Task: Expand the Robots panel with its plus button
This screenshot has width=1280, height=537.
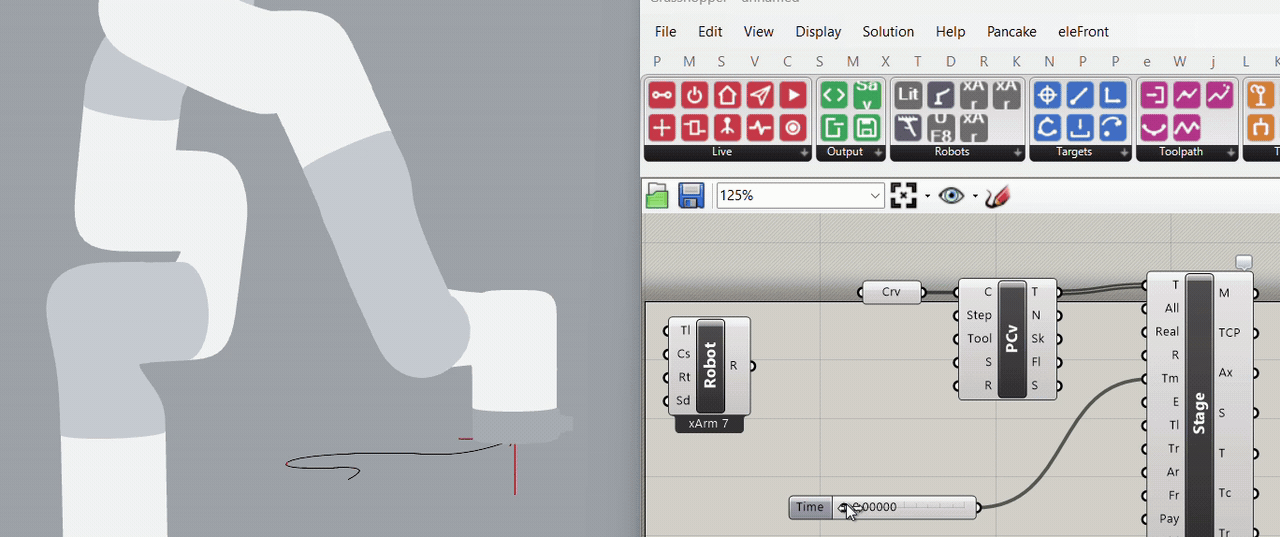Action: [x=1018, y=153]
